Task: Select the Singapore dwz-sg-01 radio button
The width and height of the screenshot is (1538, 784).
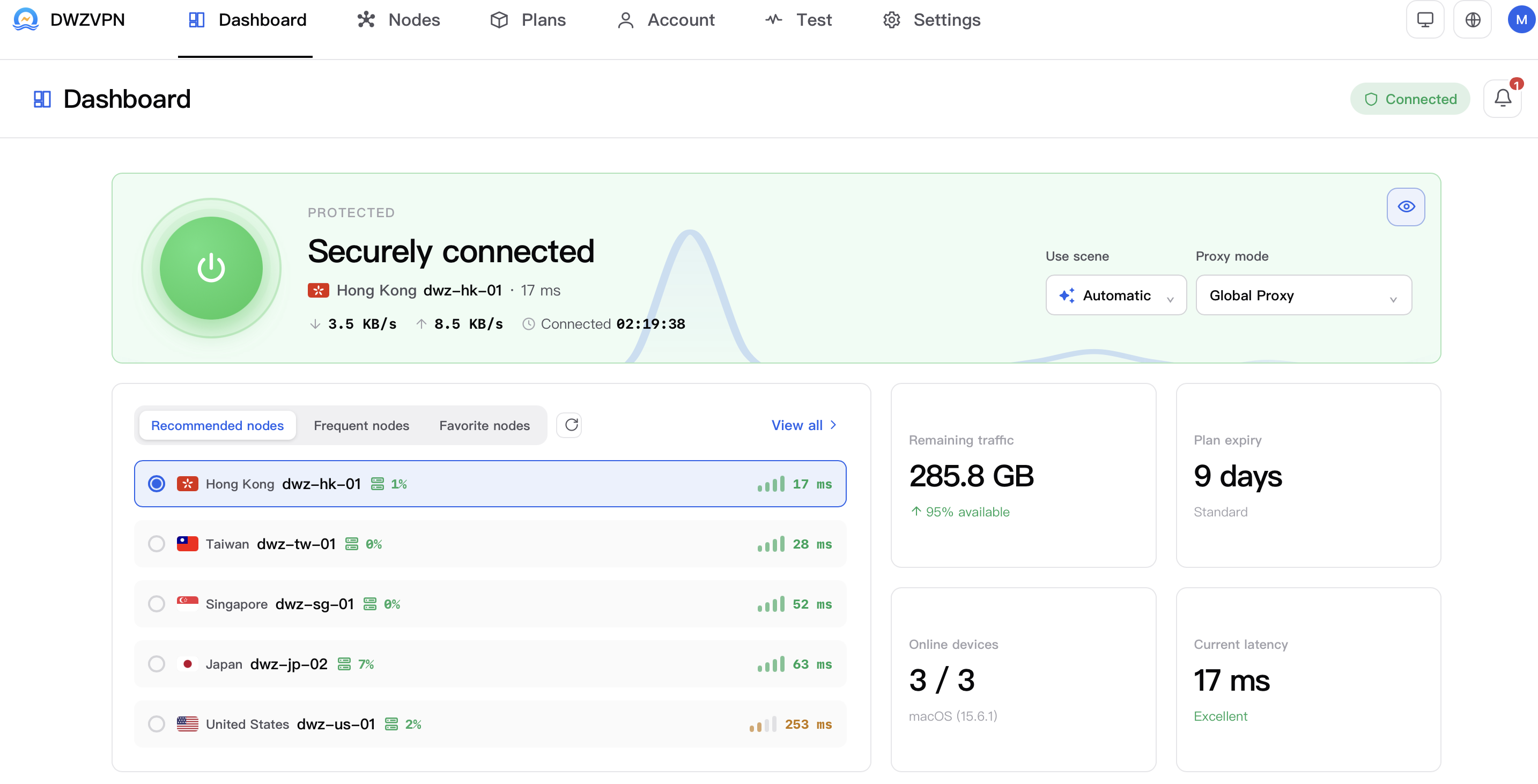Action: click(x=157, y=604)
